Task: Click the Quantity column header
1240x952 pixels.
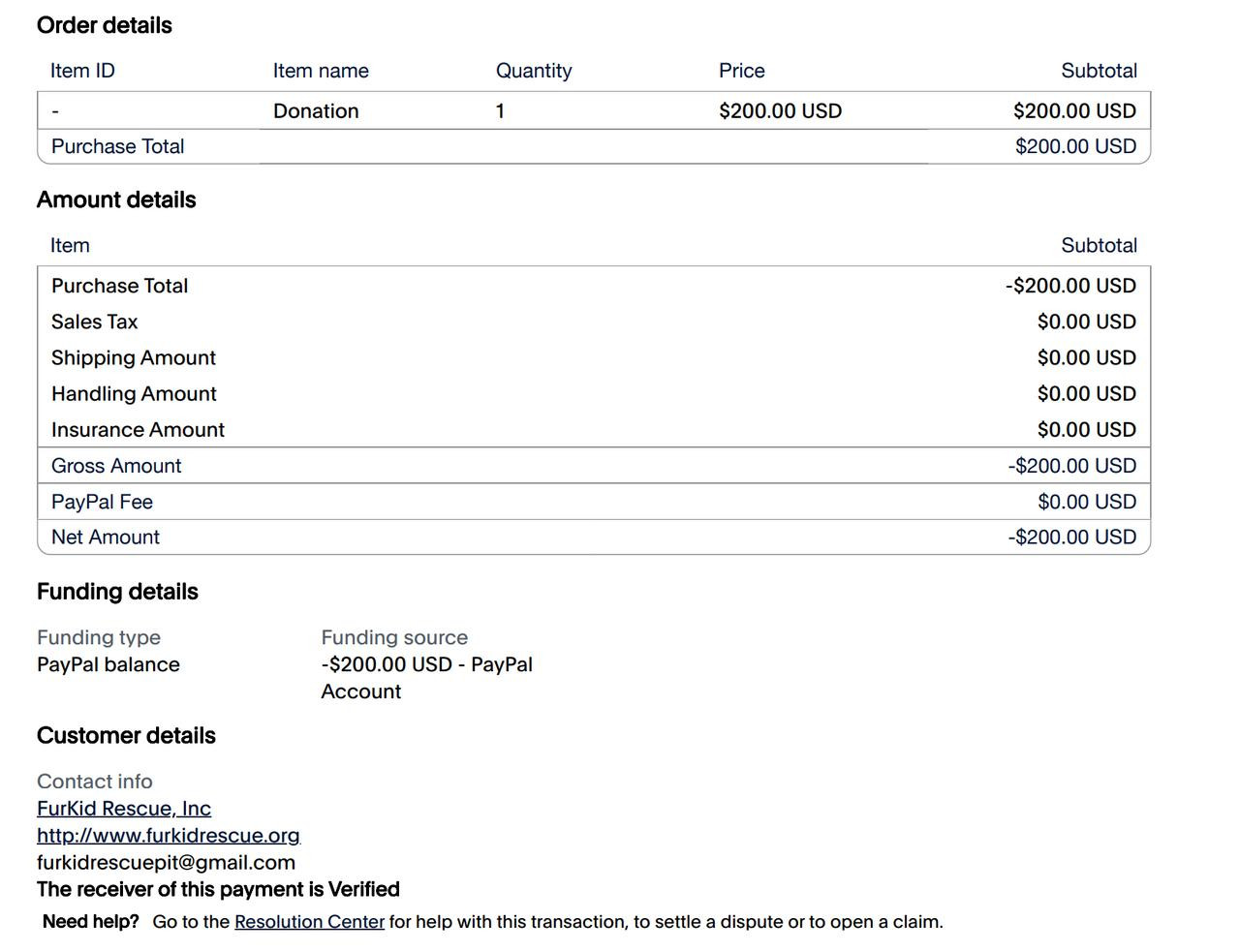Action: [x=534, y=71]
